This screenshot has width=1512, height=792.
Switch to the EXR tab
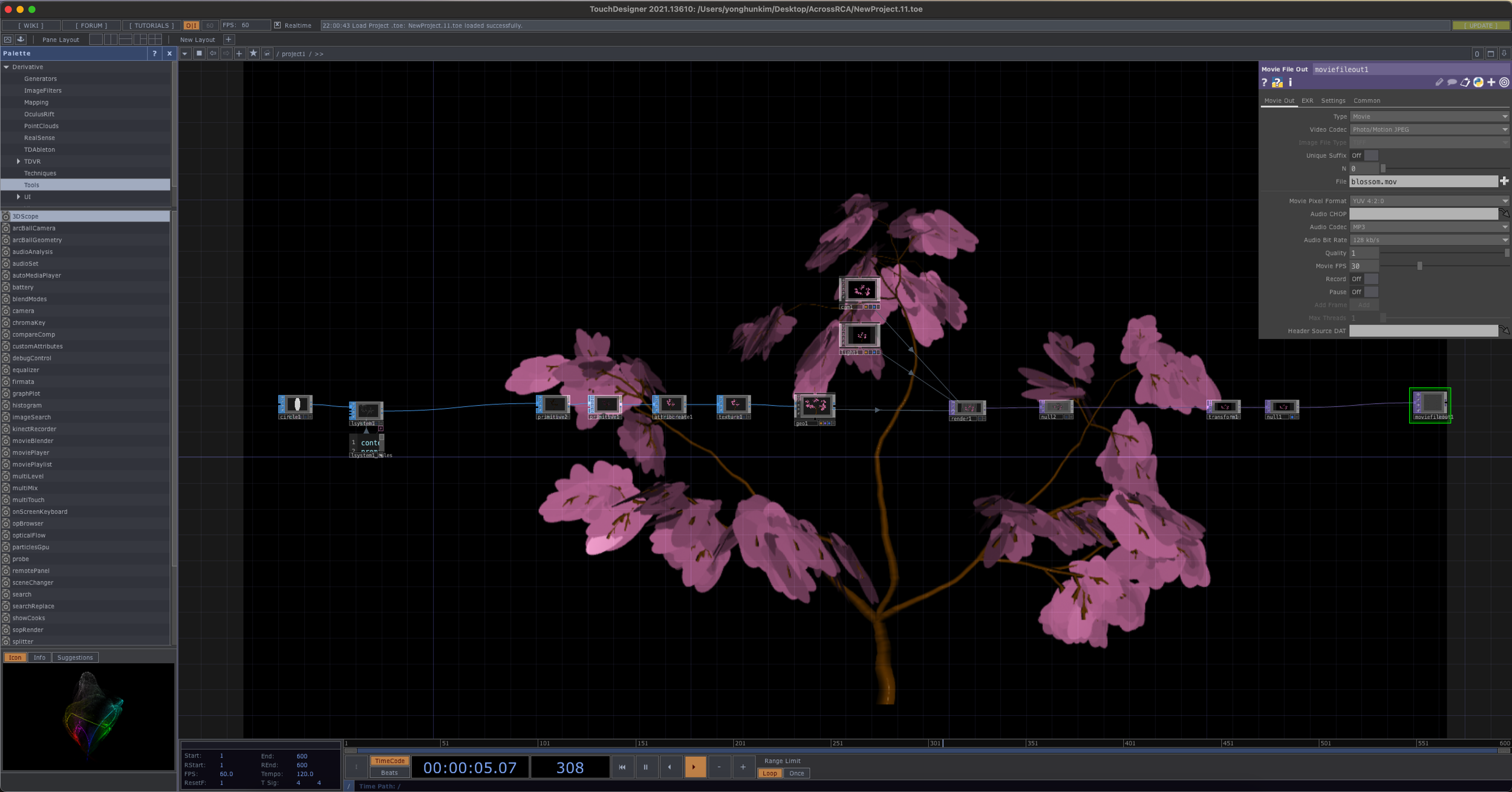(1307, 101)
